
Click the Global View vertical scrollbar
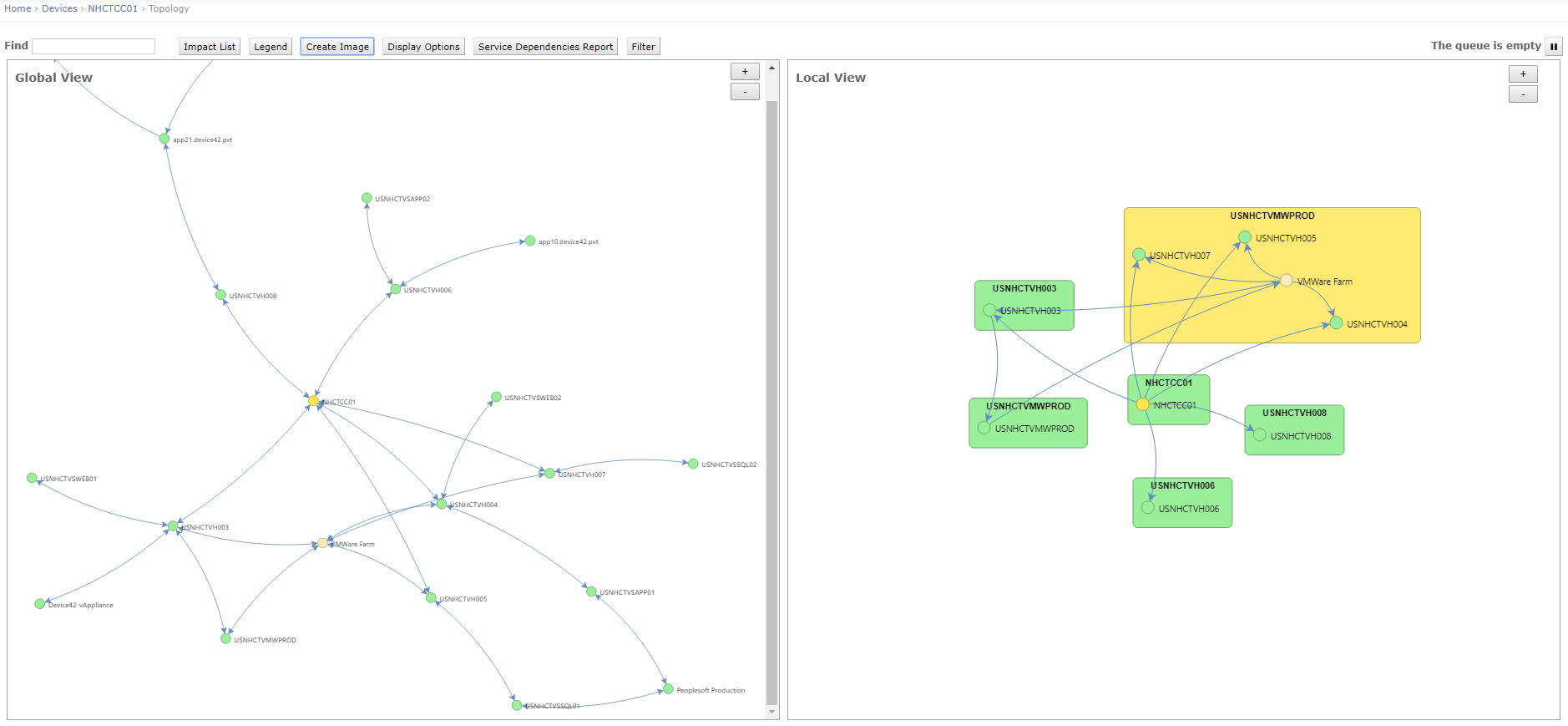tap(771, 401)
